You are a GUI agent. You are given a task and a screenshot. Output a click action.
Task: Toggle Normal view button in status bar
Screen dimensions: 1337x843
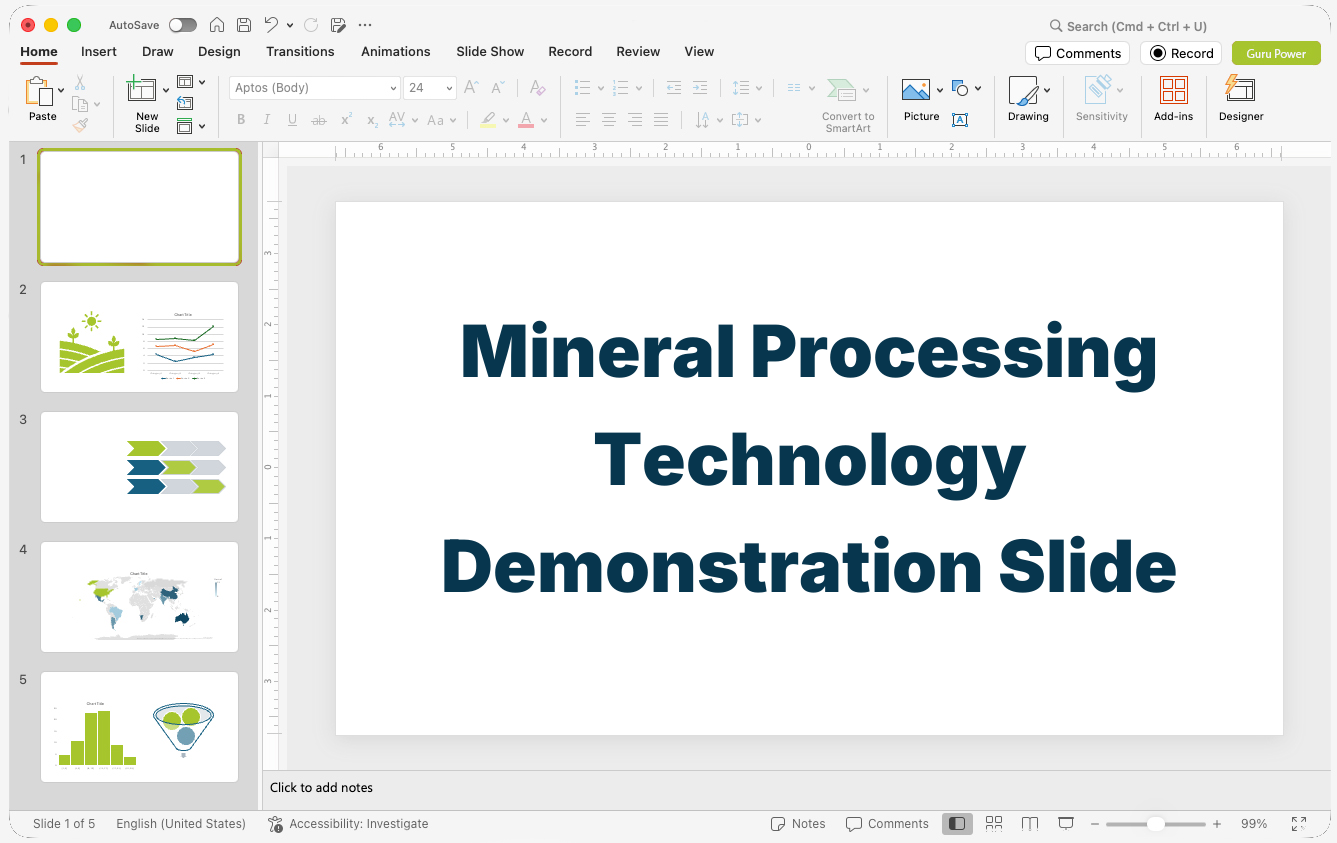click(958, 824)
